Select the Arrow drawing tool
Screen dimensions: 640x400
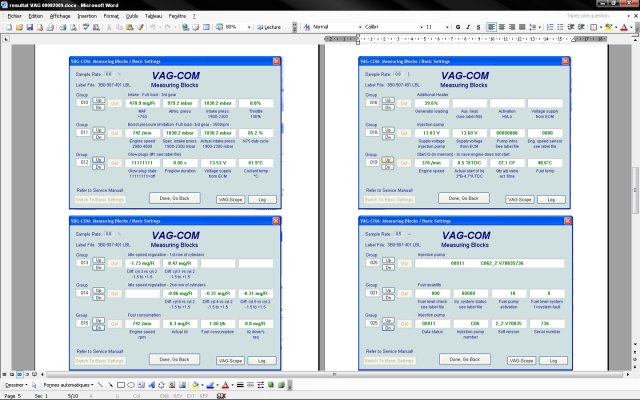pyautogui.click(x=111, y=385)
